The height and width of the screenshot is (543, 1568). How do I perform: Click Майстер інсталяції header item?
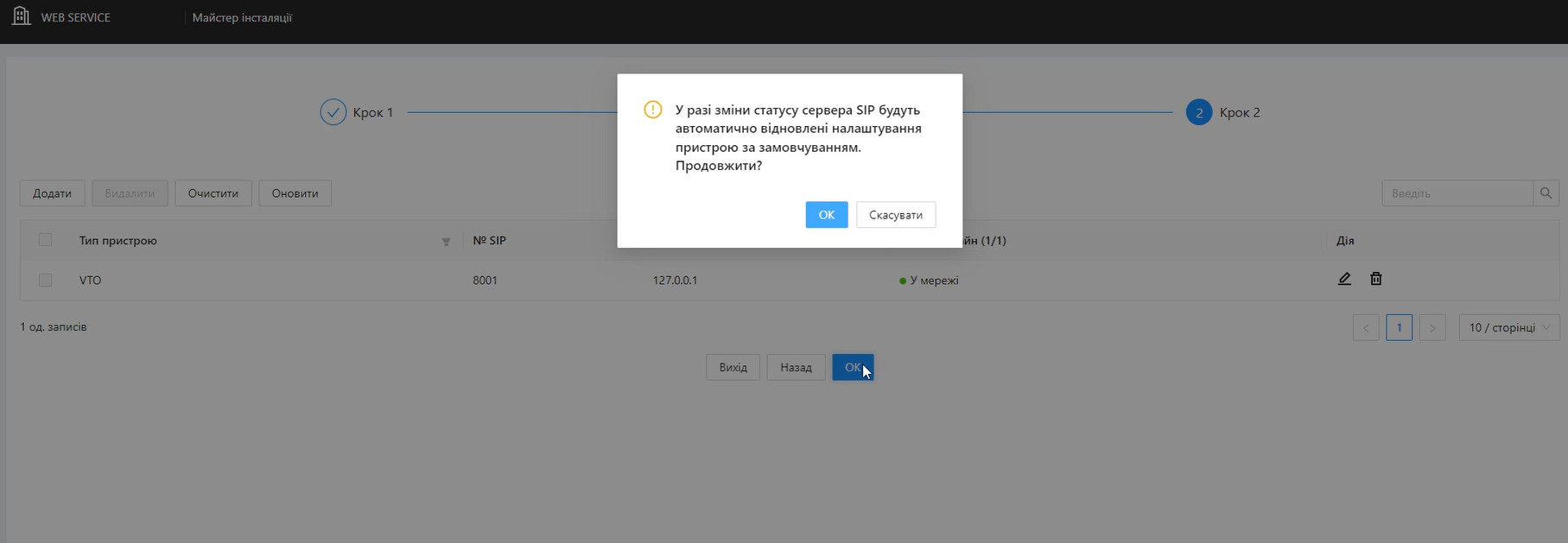242,17
